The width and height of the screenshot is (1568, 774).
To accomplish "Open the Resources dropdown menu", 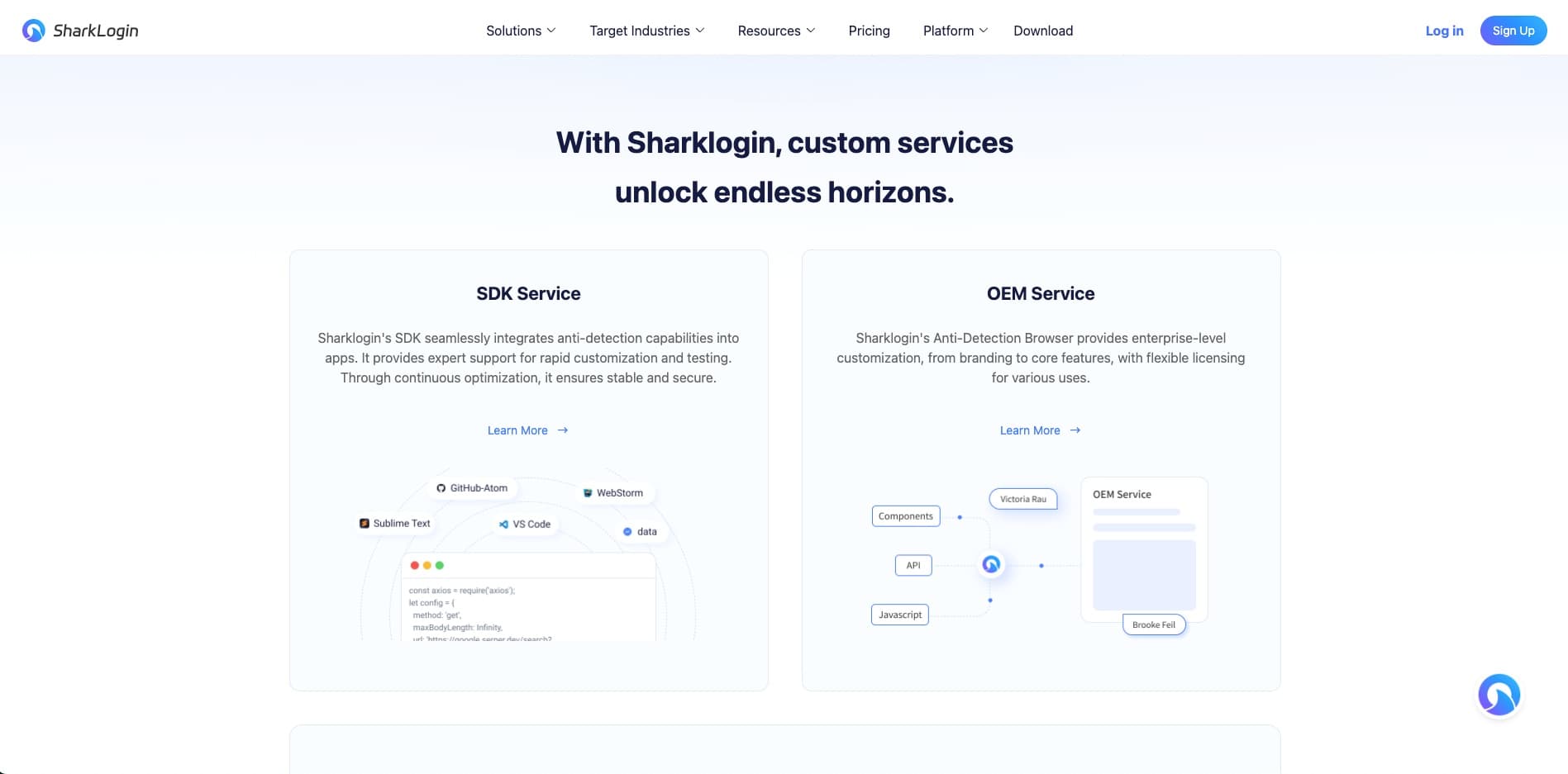I will click(776, 31).
